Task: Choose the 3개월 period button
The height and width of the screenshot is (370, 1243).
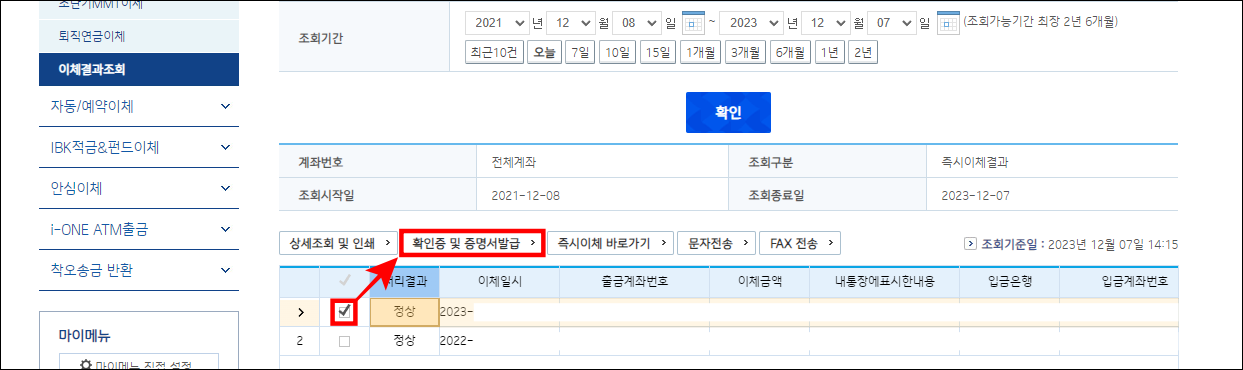Action: [745, 53]
